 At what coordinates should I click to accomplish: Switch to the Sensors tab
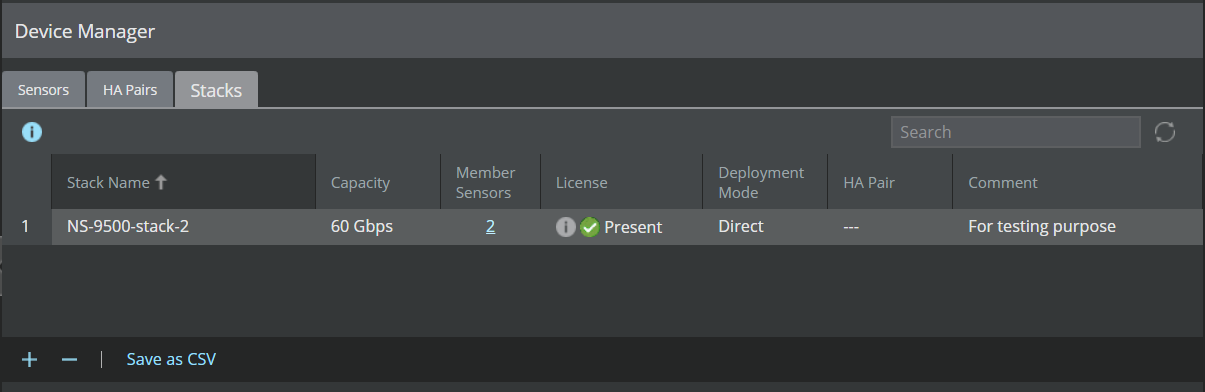point(43,89)
